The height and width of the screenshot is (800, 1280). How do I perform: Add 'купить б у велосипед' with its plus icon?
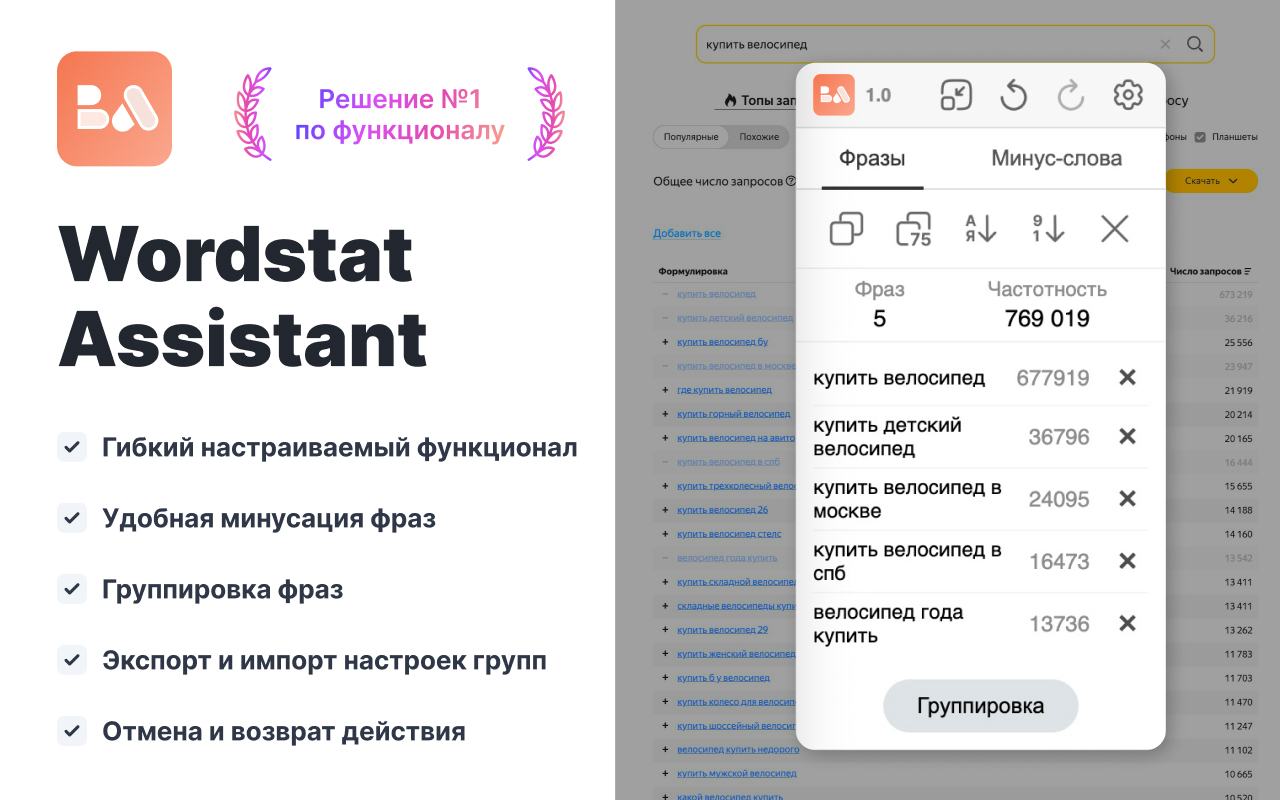[665, 677]
